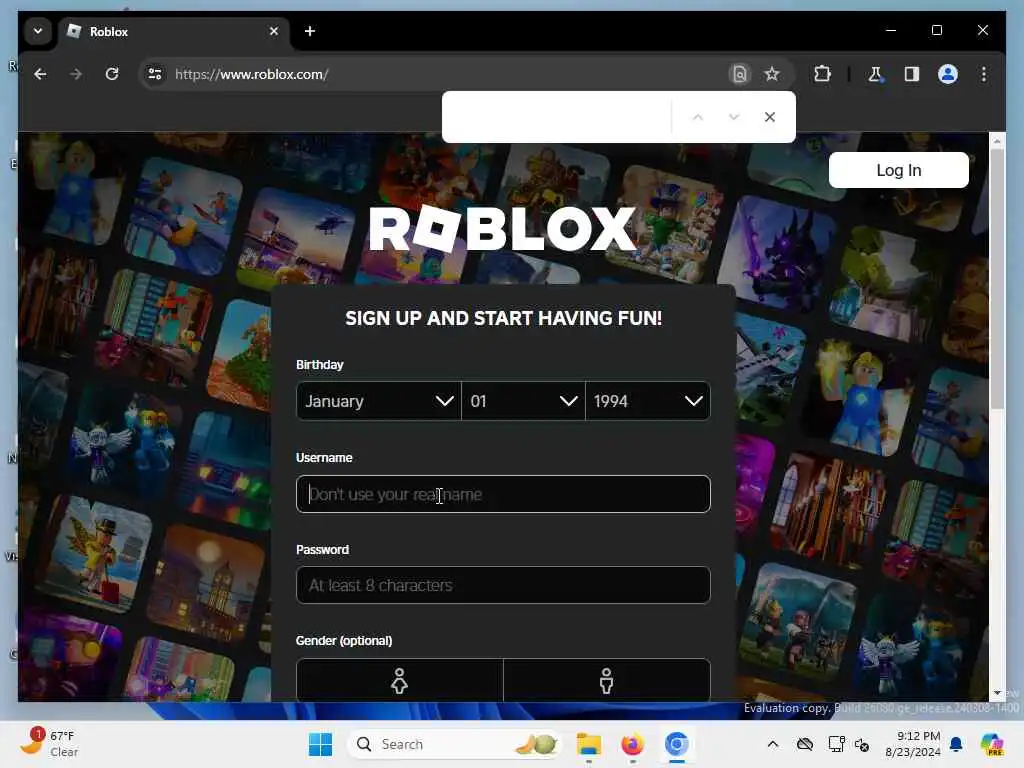
Task: Click the taskbar Search box
Action: pos(456,744)
